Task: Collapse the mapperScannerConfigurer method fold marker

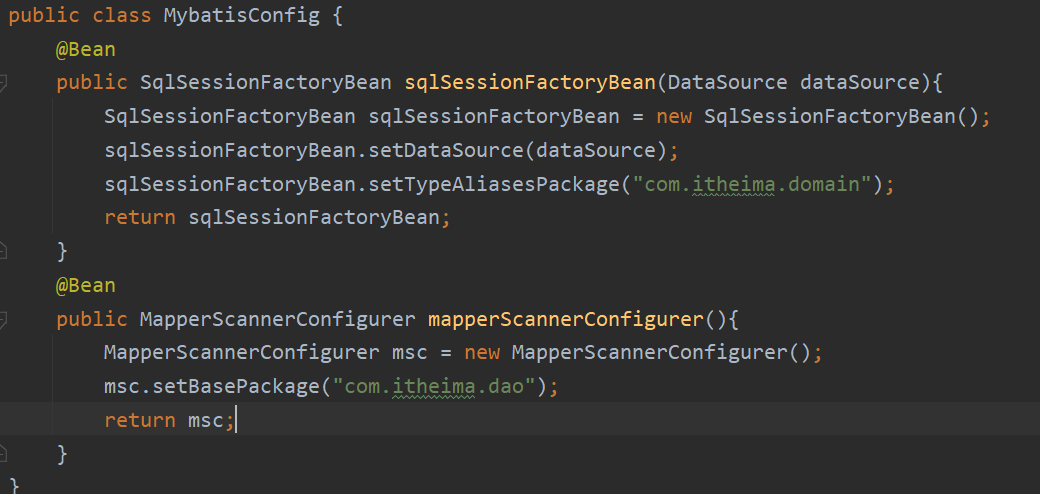Action: [x=3, y=320]
